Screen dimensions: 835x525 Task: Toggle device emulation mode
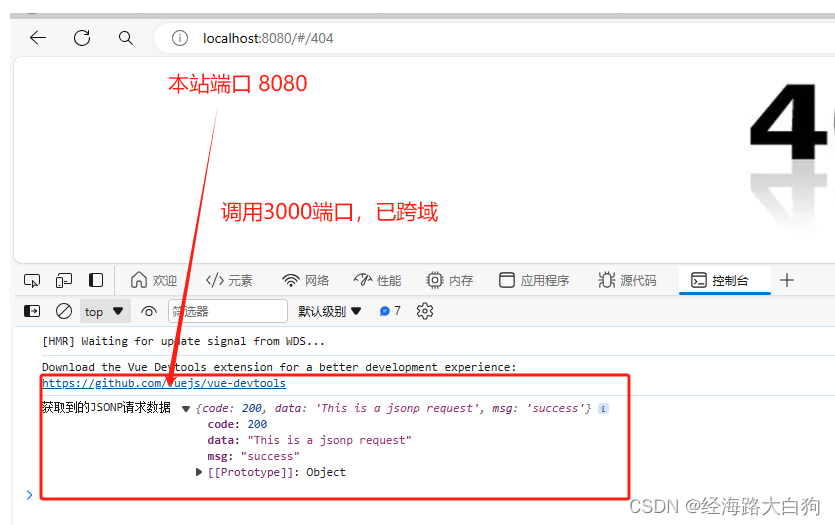point(64,281)
